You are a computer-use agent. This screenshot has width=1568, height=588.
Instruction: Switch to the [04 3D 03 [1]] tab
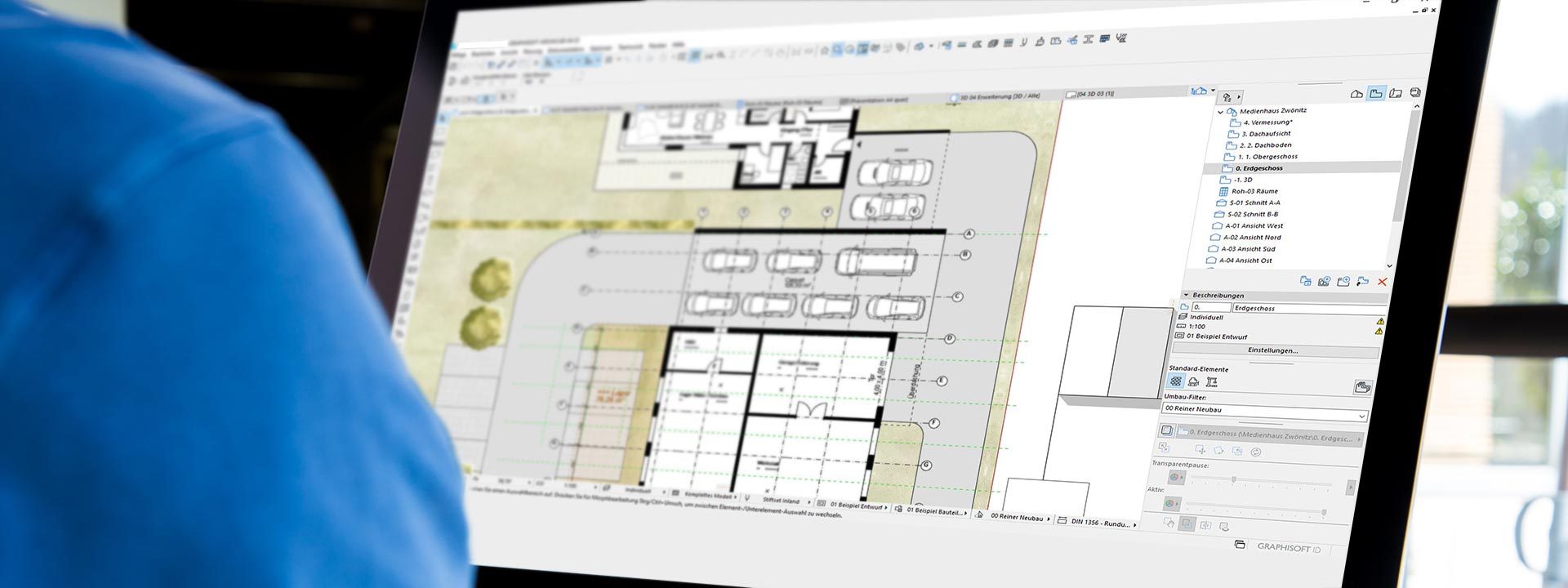click(x=1090, y=94)
